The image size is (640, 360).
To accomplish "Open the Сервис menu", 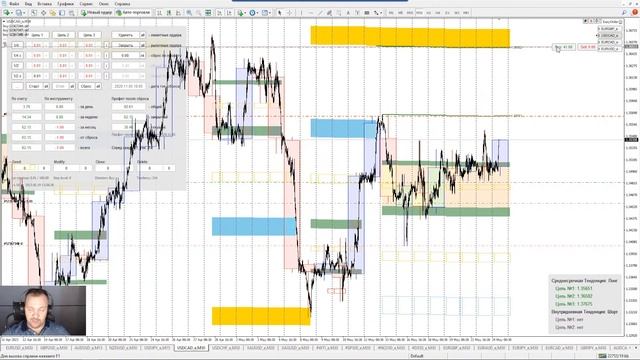I will [x=86, y=4].
